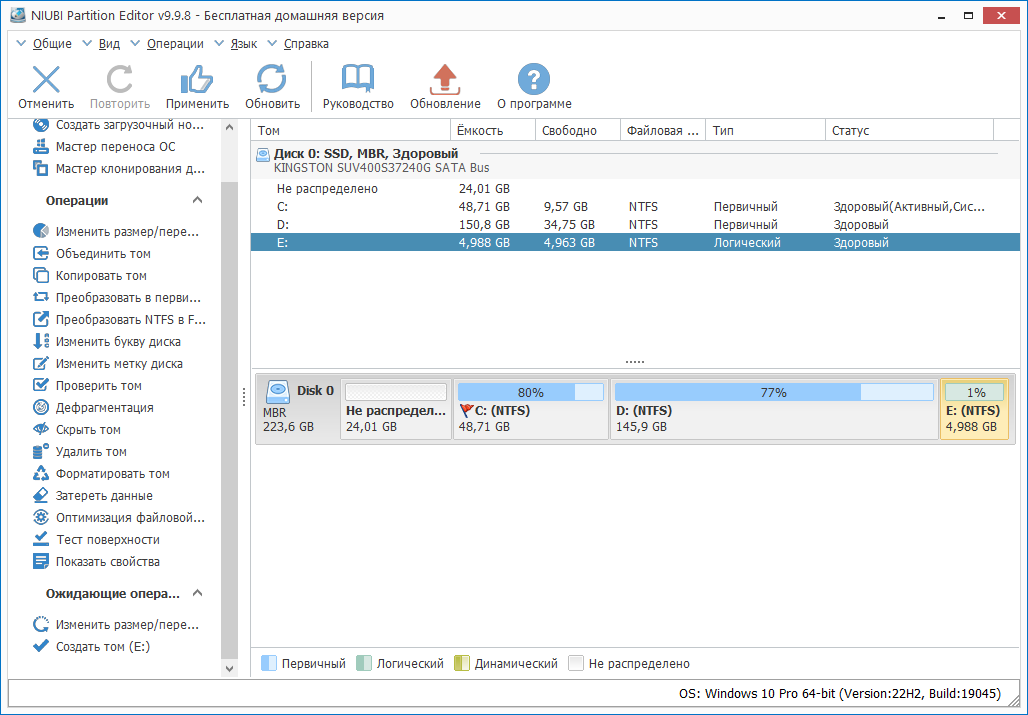Choose Изменить размер/переместить under the Операции section
1028x715 pixels.
point(116,231)
